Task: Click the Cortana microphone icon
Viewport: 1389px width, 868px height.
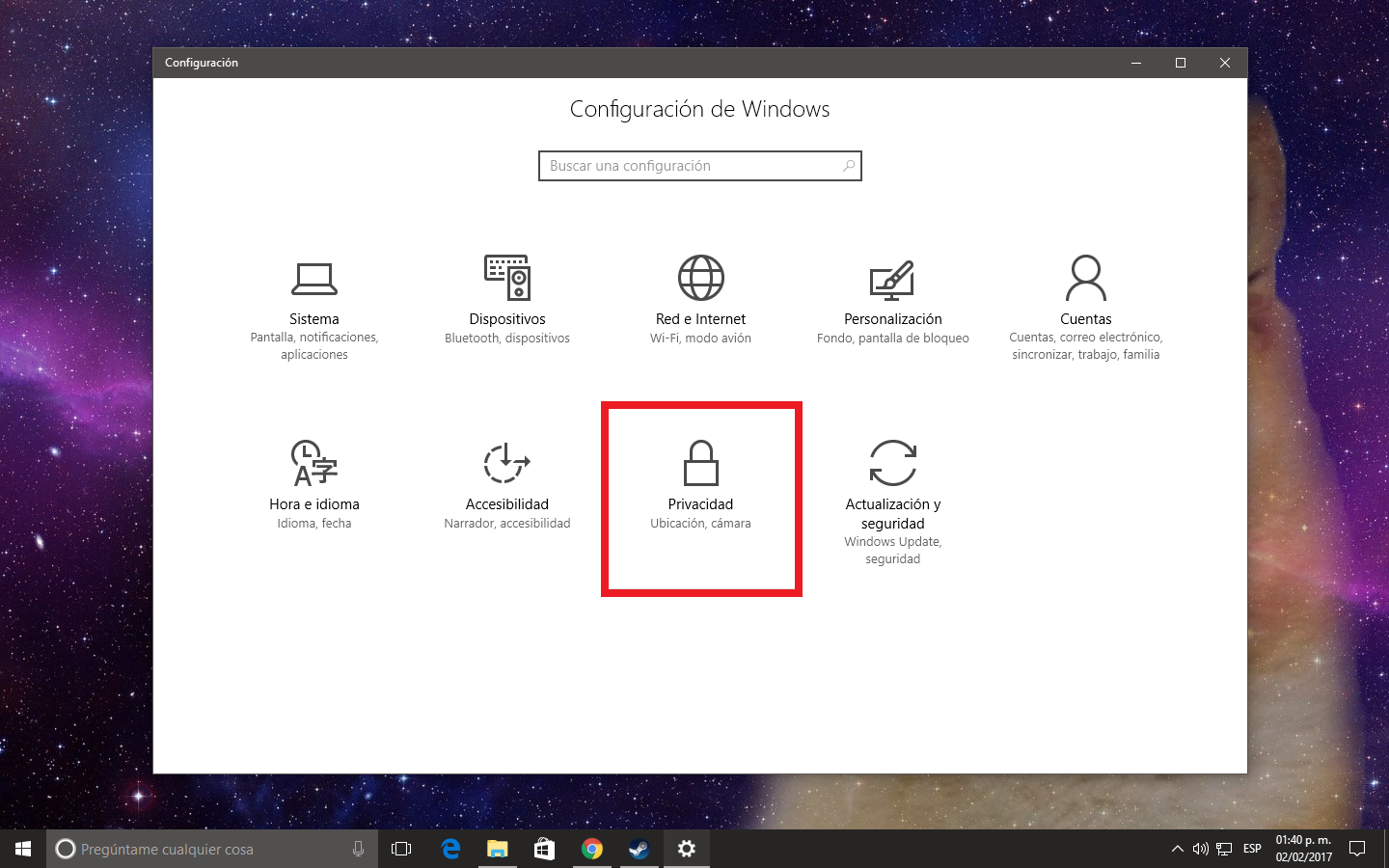Action: 359,849
